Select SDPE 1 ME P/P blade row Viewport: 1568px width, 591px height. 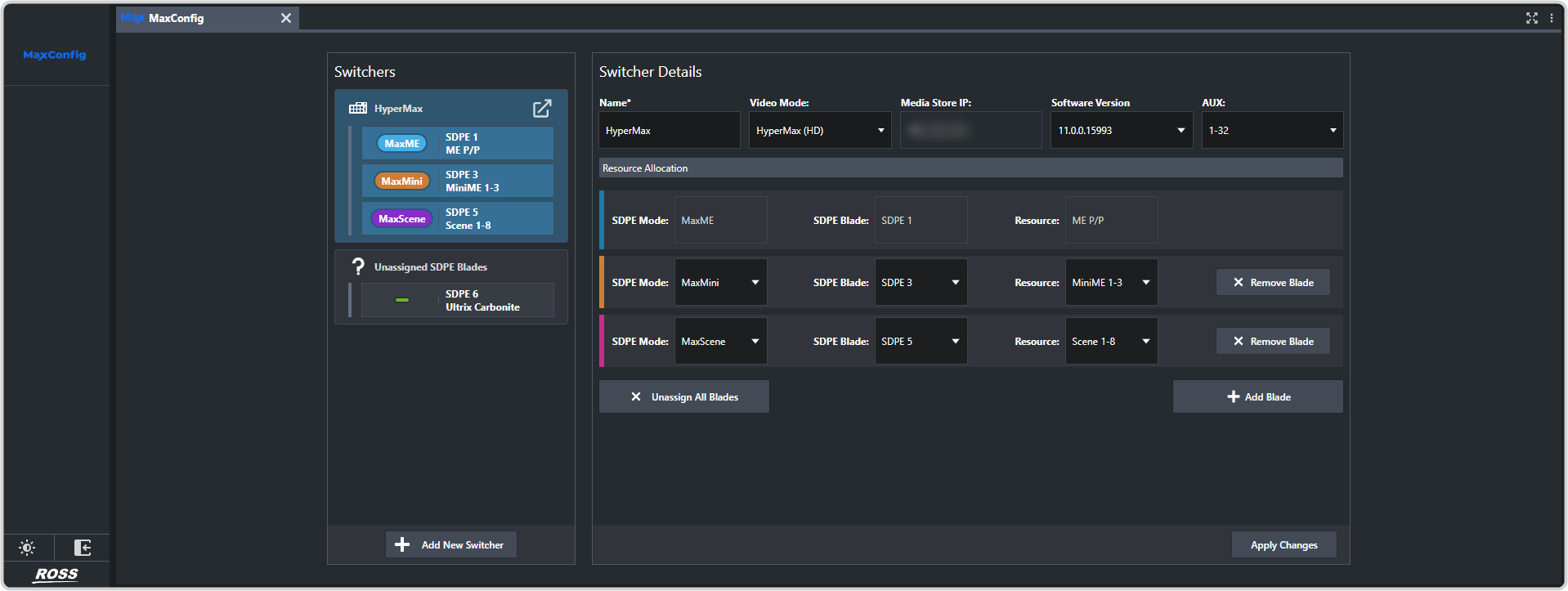458,144
